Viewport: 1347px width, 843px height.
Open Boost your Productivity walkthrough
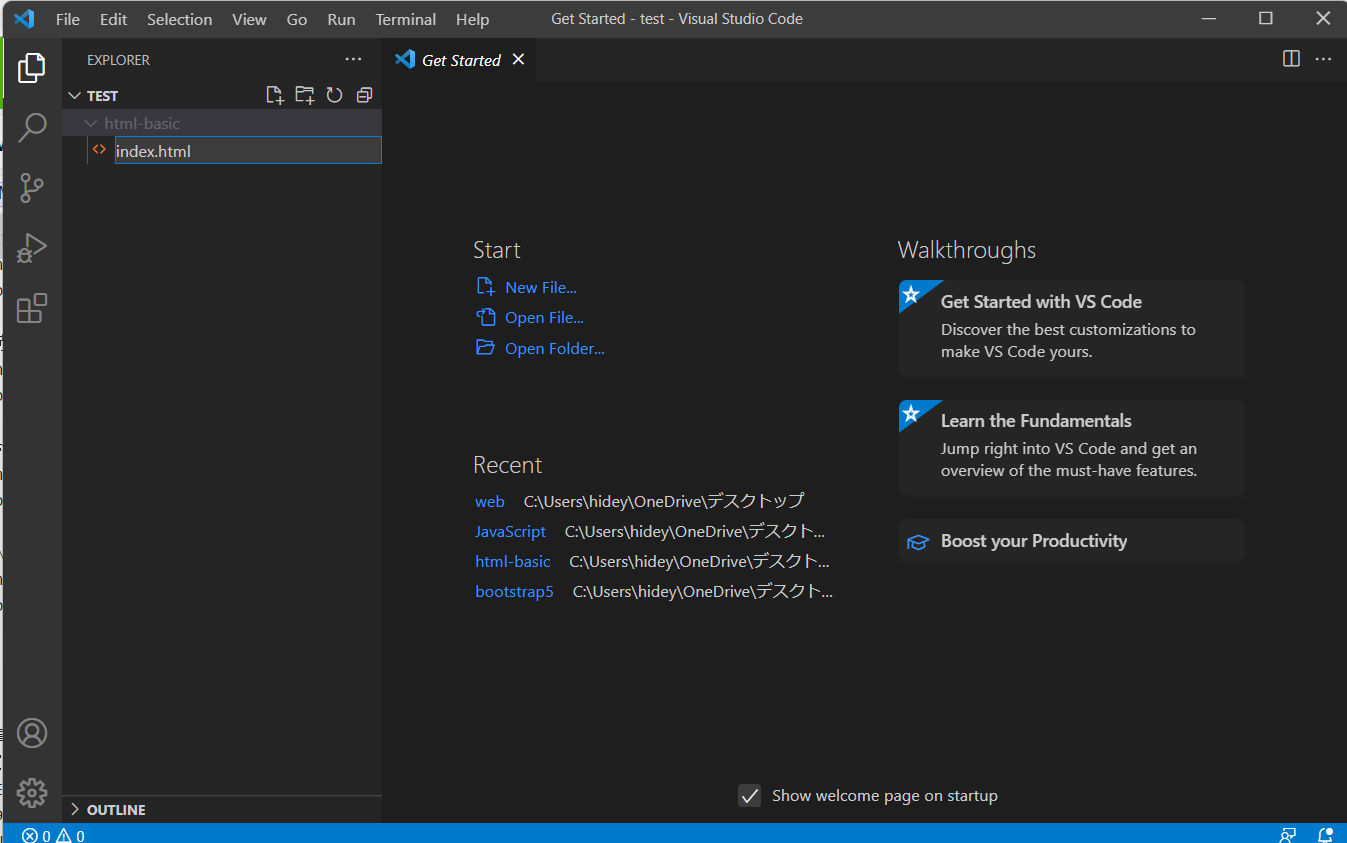1071,541
